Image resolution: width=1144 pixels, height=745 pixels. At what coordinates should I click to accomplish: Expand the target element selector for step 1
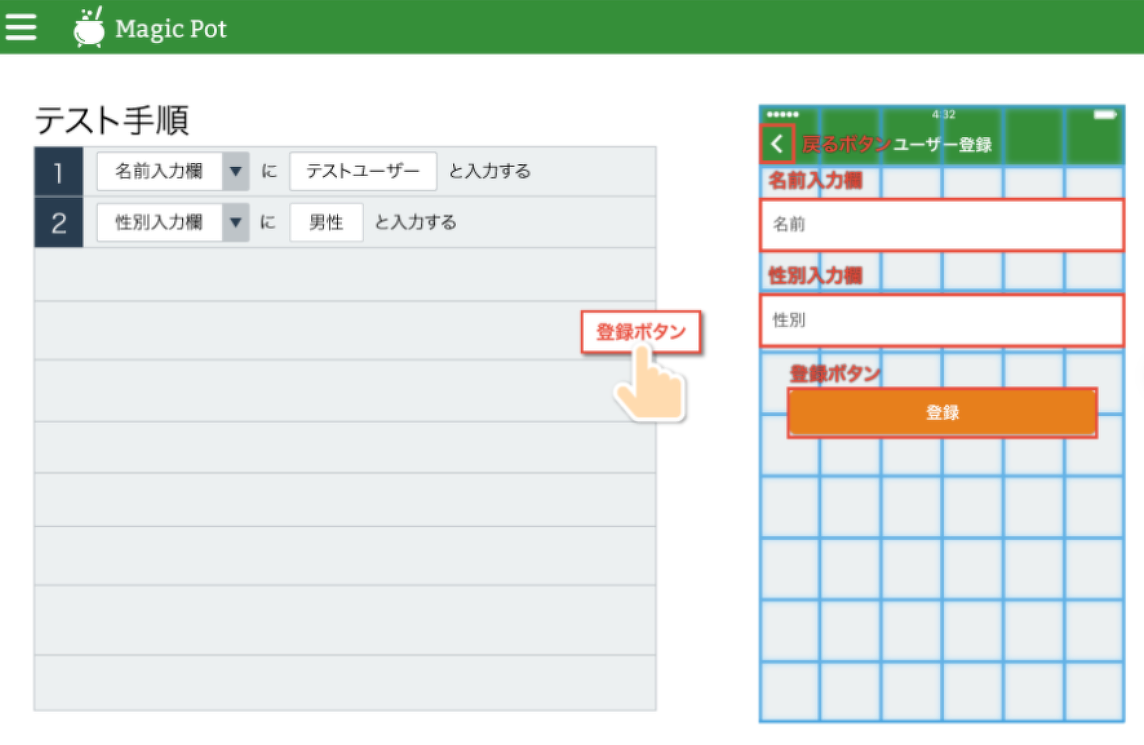(236, 171)
